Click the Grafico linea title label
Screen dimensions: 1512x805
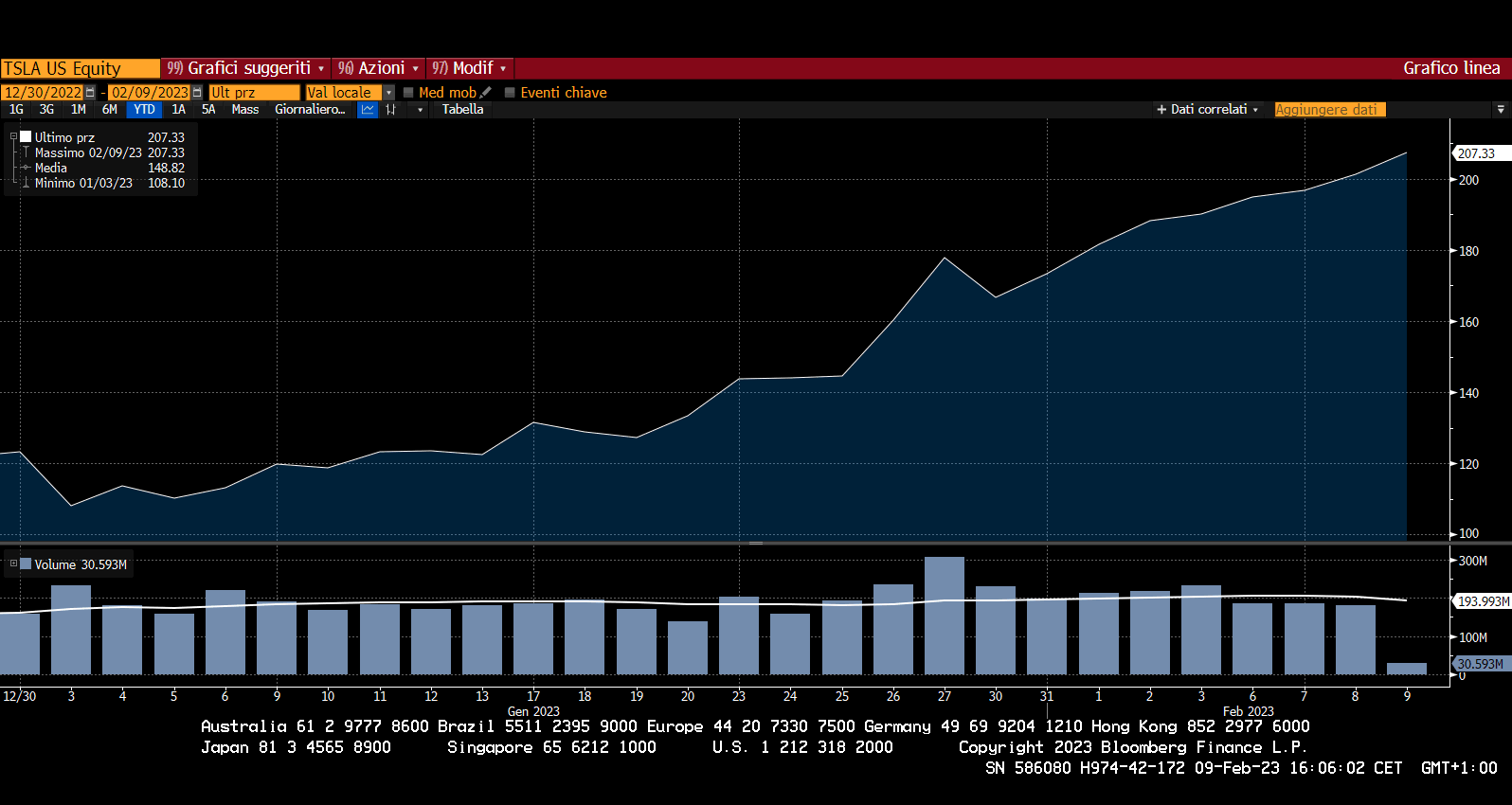click(x=1451, y=68)
